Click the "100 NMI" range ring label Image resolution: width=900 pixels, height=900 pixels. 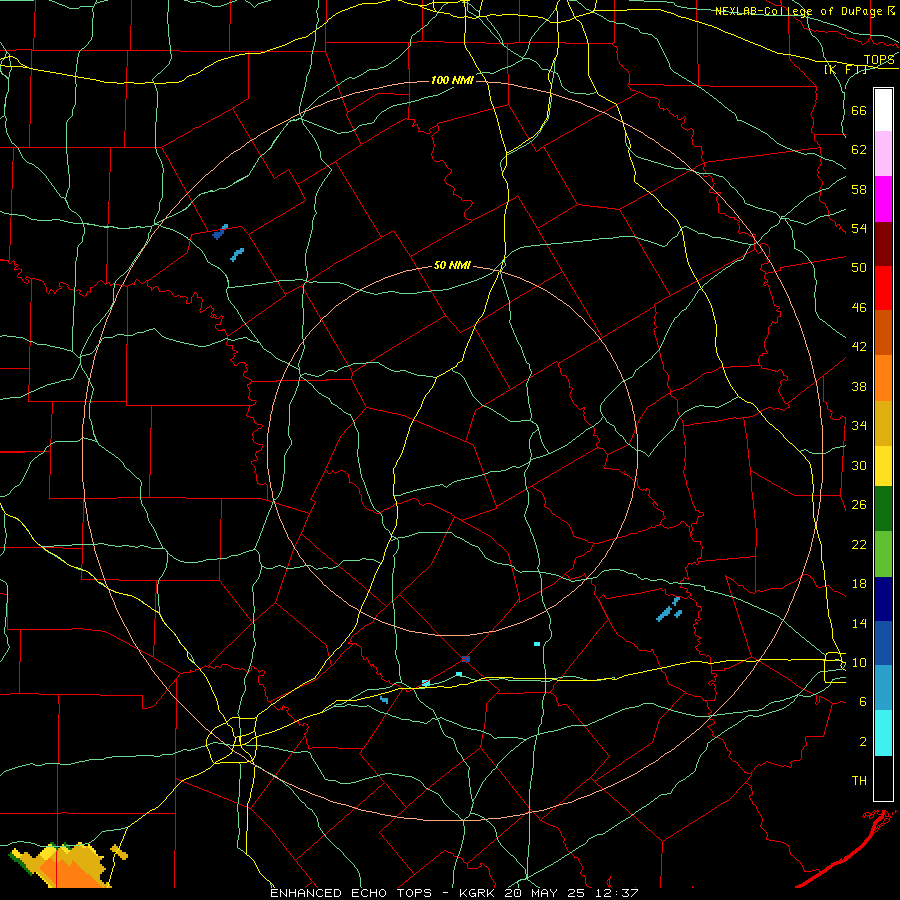(x=452, y=80)
